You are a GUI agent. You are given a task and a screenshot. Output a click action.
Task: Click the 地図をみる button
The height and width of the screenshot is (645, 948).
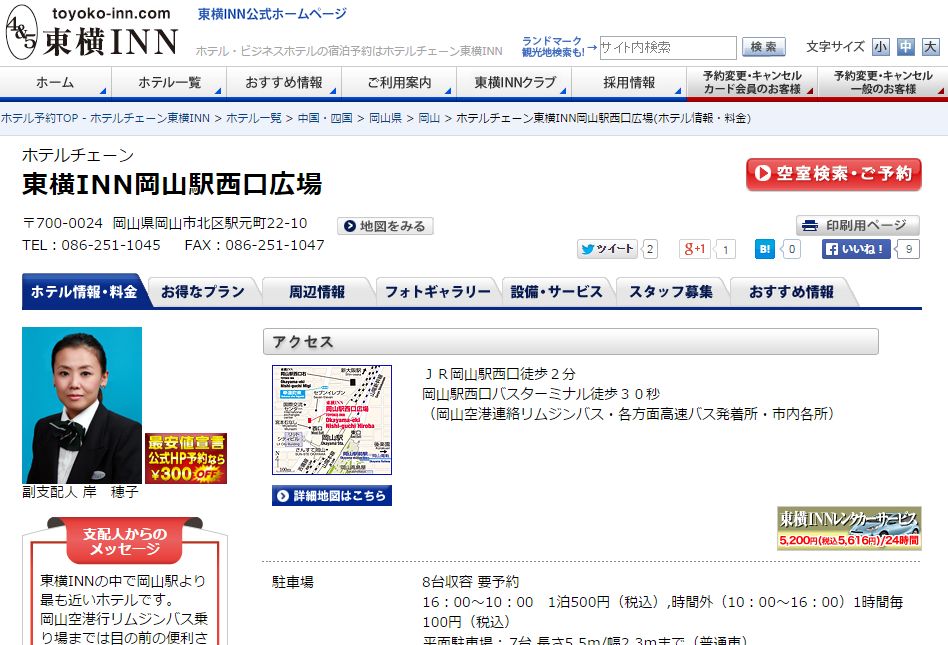[x=385, y=226]
